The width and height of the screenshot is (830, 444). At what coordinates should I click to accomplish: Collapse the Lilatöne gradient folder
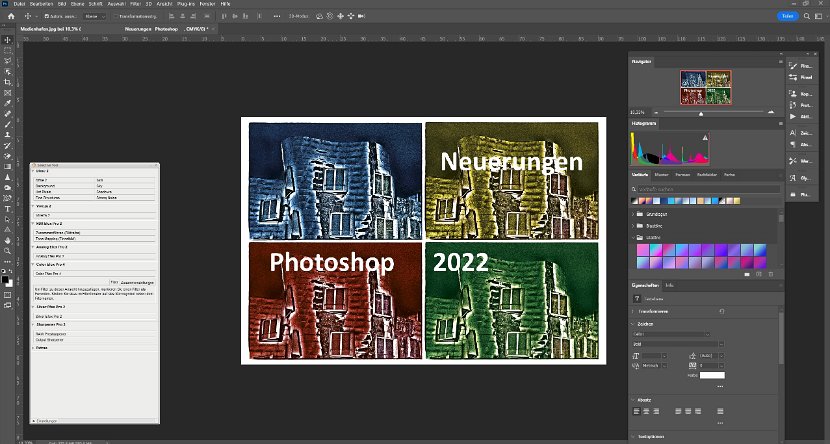point(634,238)
